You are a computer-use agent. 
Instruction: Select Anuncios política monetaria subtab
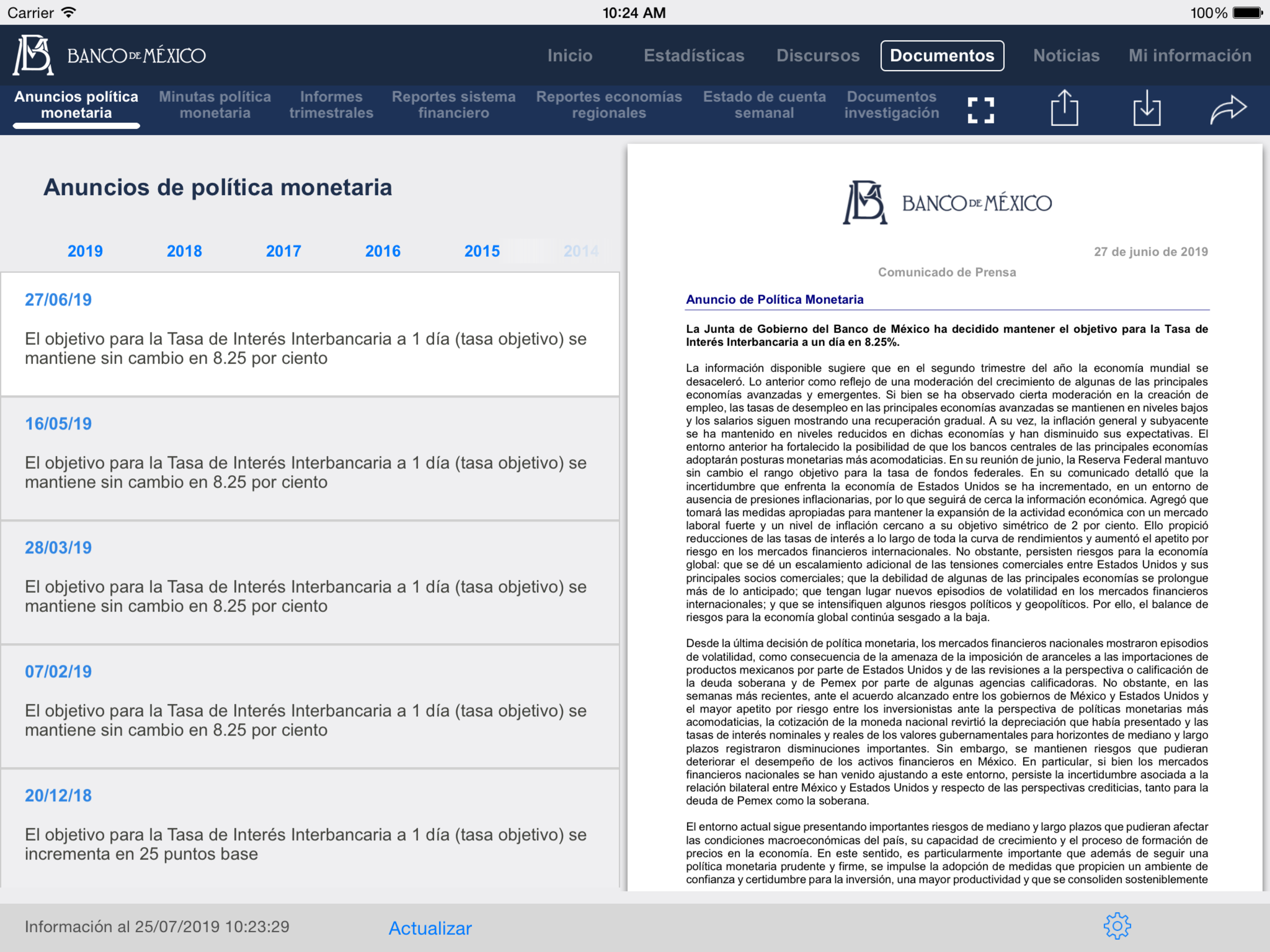pyautogui.click(x=76, y=105)
